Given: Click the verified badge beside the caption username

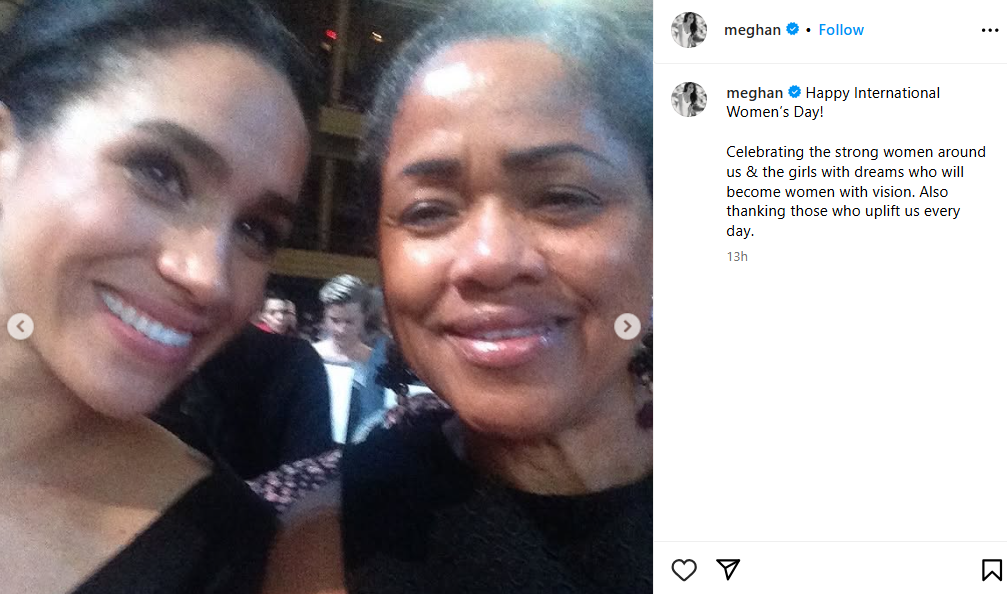Looking at the screenshot, I should coord(795,93).
